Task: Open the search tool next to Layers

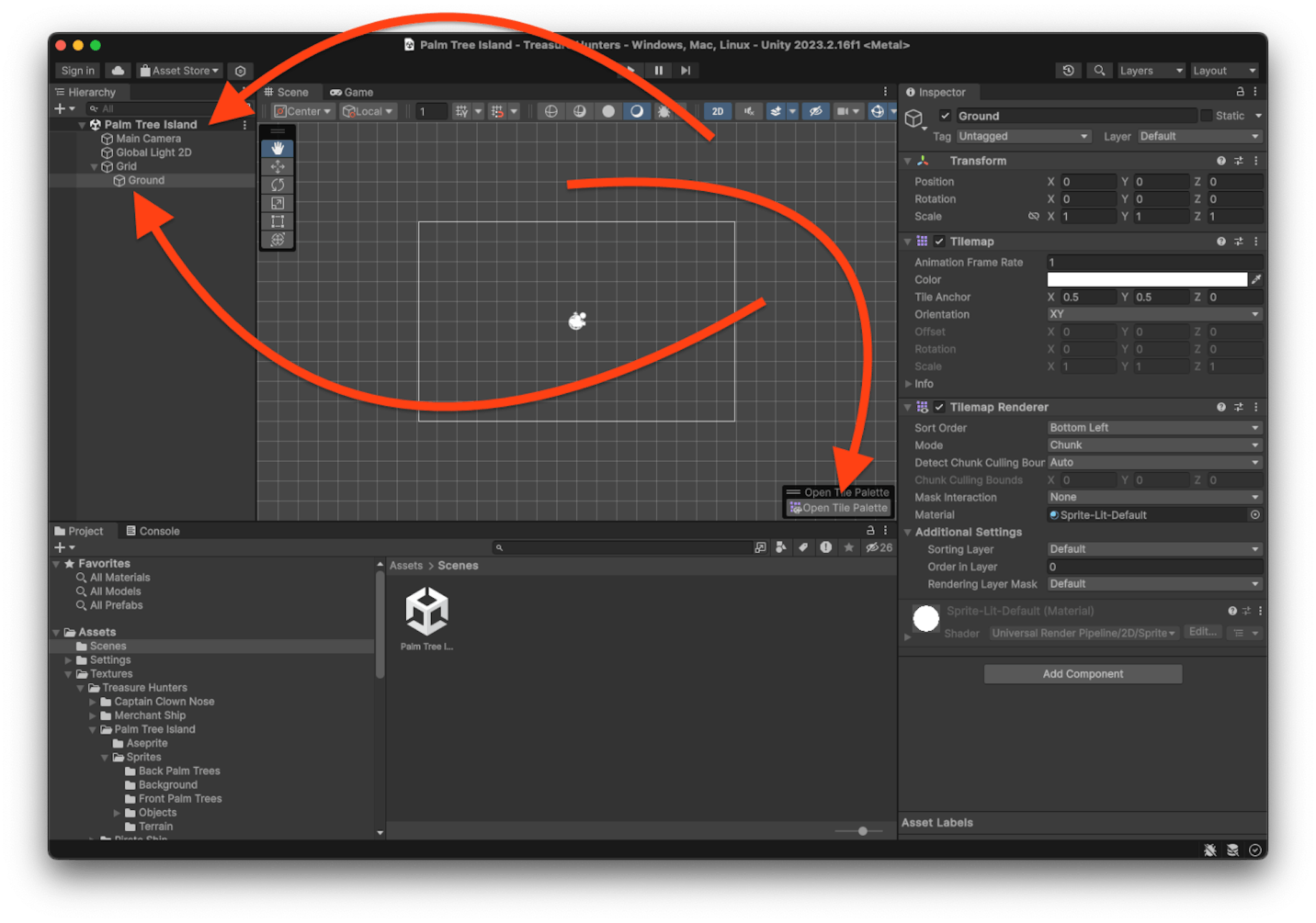Action: point(1099,71)
